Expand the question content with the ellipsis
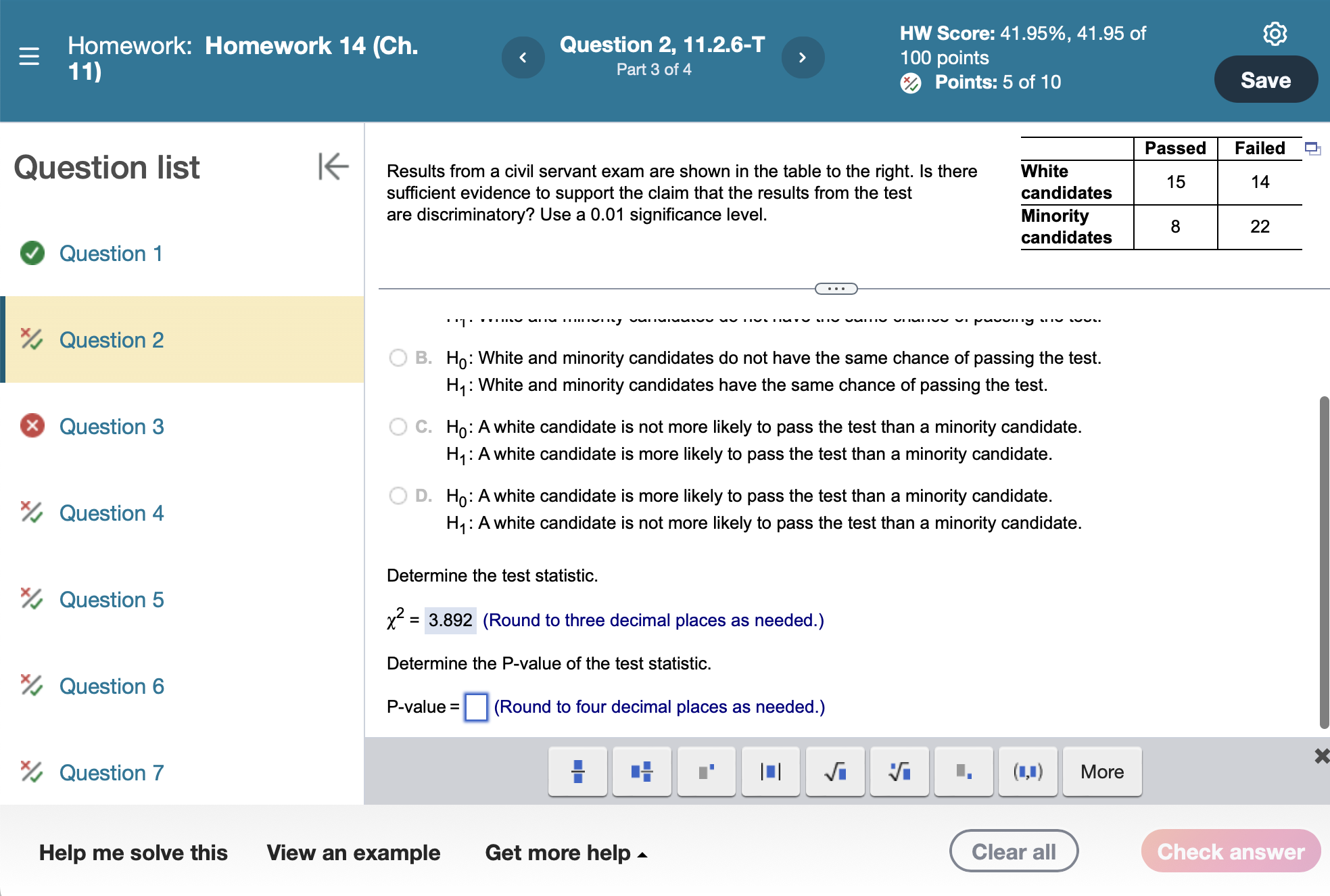The width and height of the screenshot is (1330, 896). [x=837, y=288]
